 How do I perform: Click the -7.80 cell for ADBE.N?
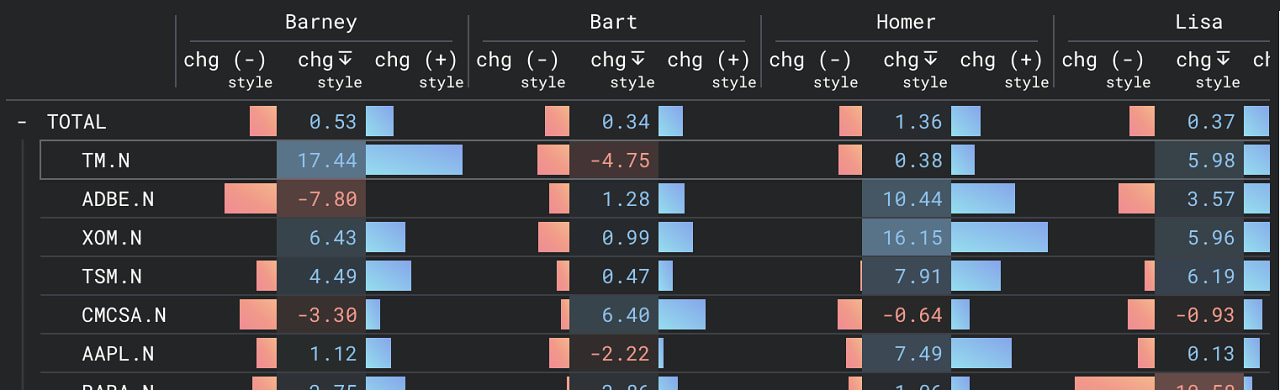321,199
